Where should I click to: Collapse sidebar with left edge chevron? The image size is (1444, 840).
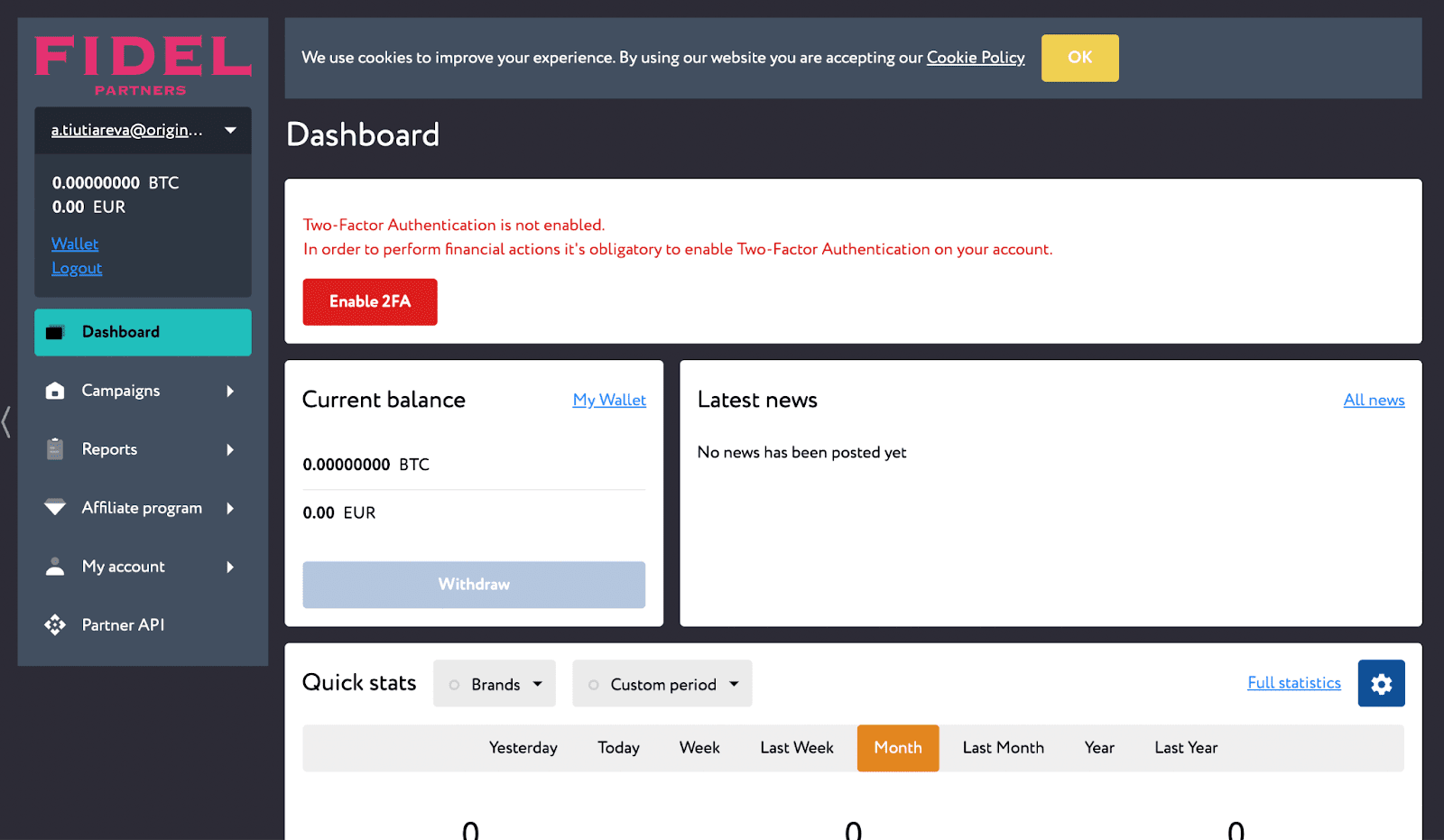tap(6, 421)
